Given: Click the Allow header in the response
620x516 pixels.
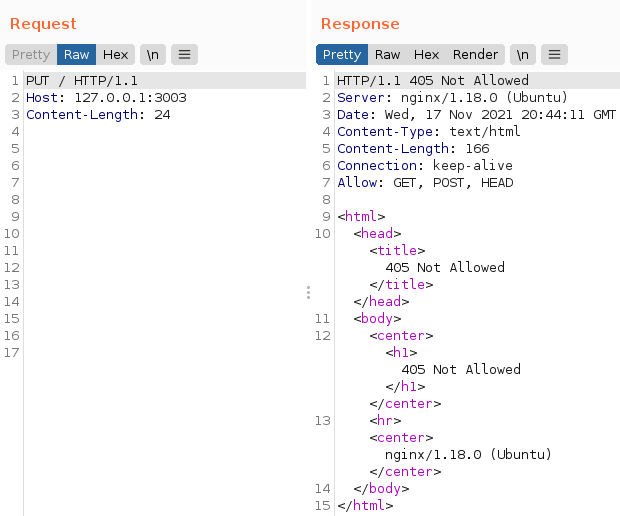Looking at the screenshot, I should pos(425,183).
